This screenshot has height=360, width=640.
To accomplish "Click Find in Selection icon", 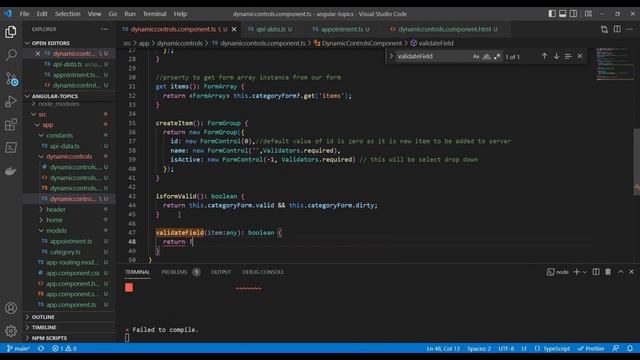I will [568, 56].
